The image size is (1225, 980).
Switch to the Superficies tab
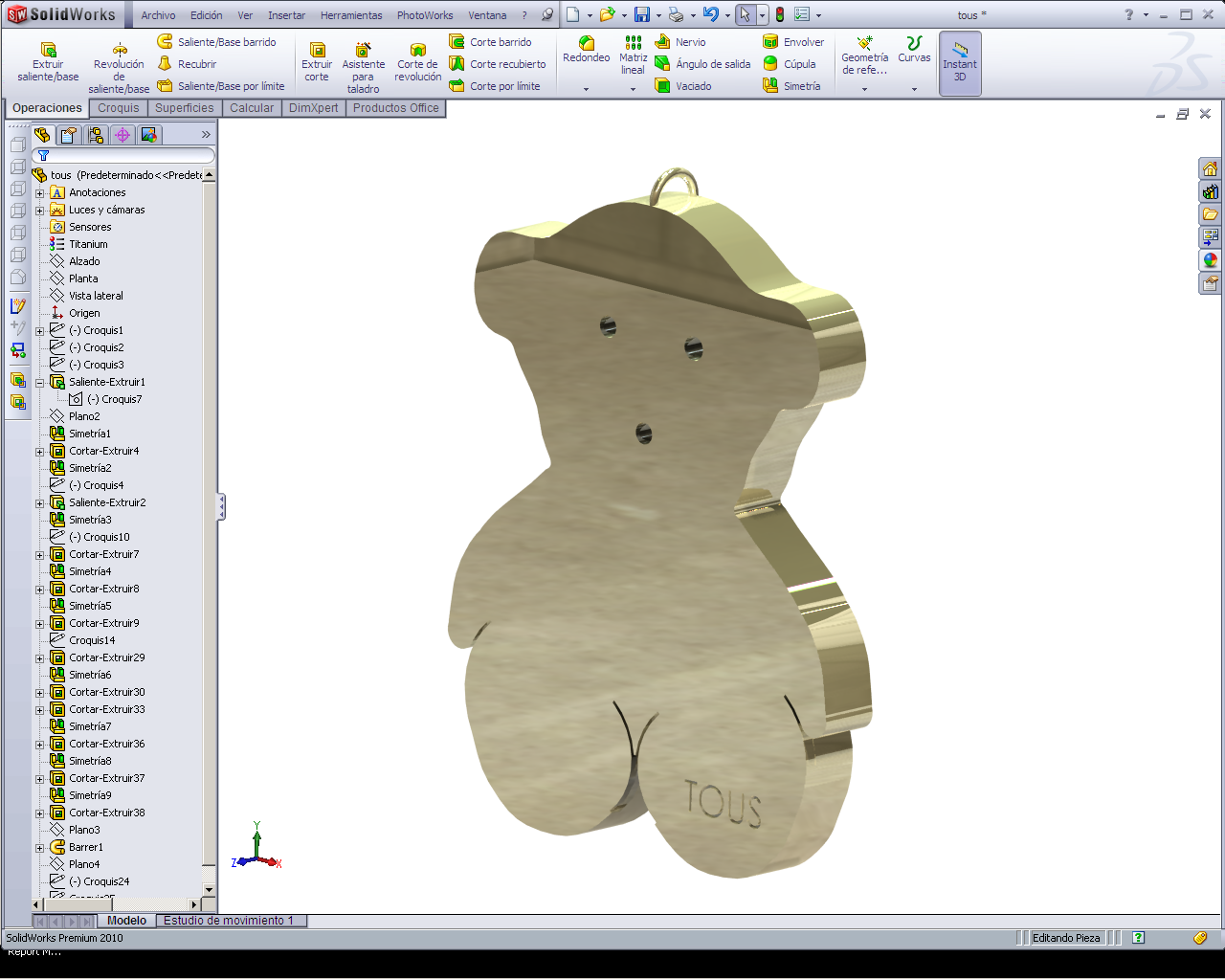tap(185, 108)
